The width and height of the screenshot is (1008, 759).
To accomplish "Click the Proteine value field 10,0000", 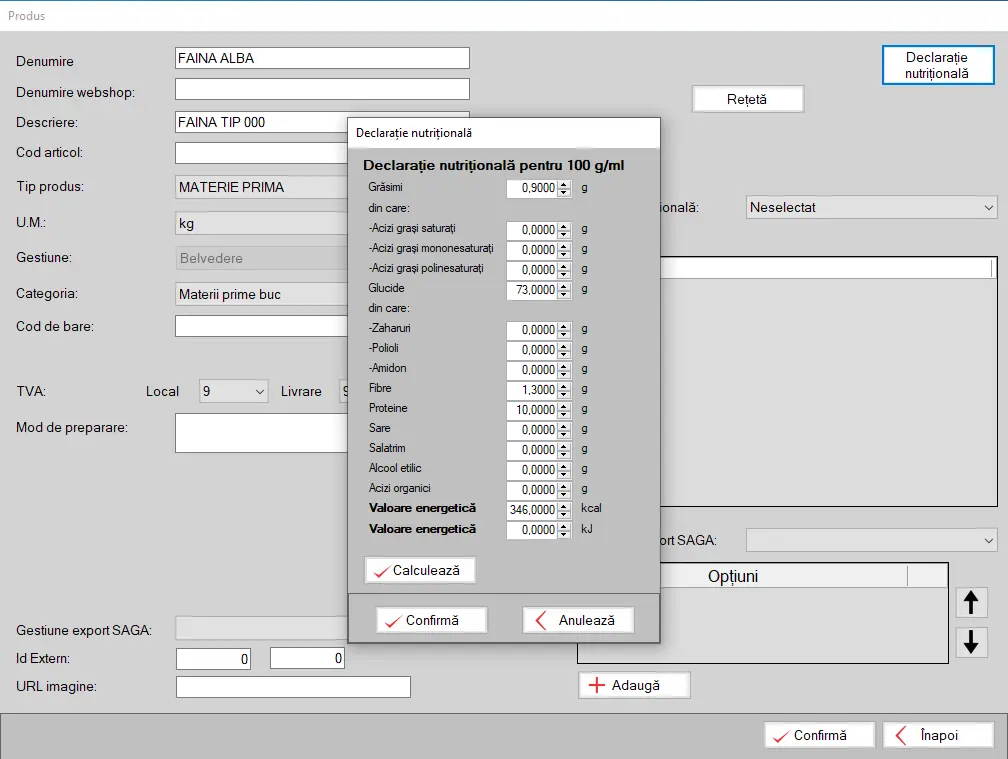I will pyautogui.click(x=532, y=410).
